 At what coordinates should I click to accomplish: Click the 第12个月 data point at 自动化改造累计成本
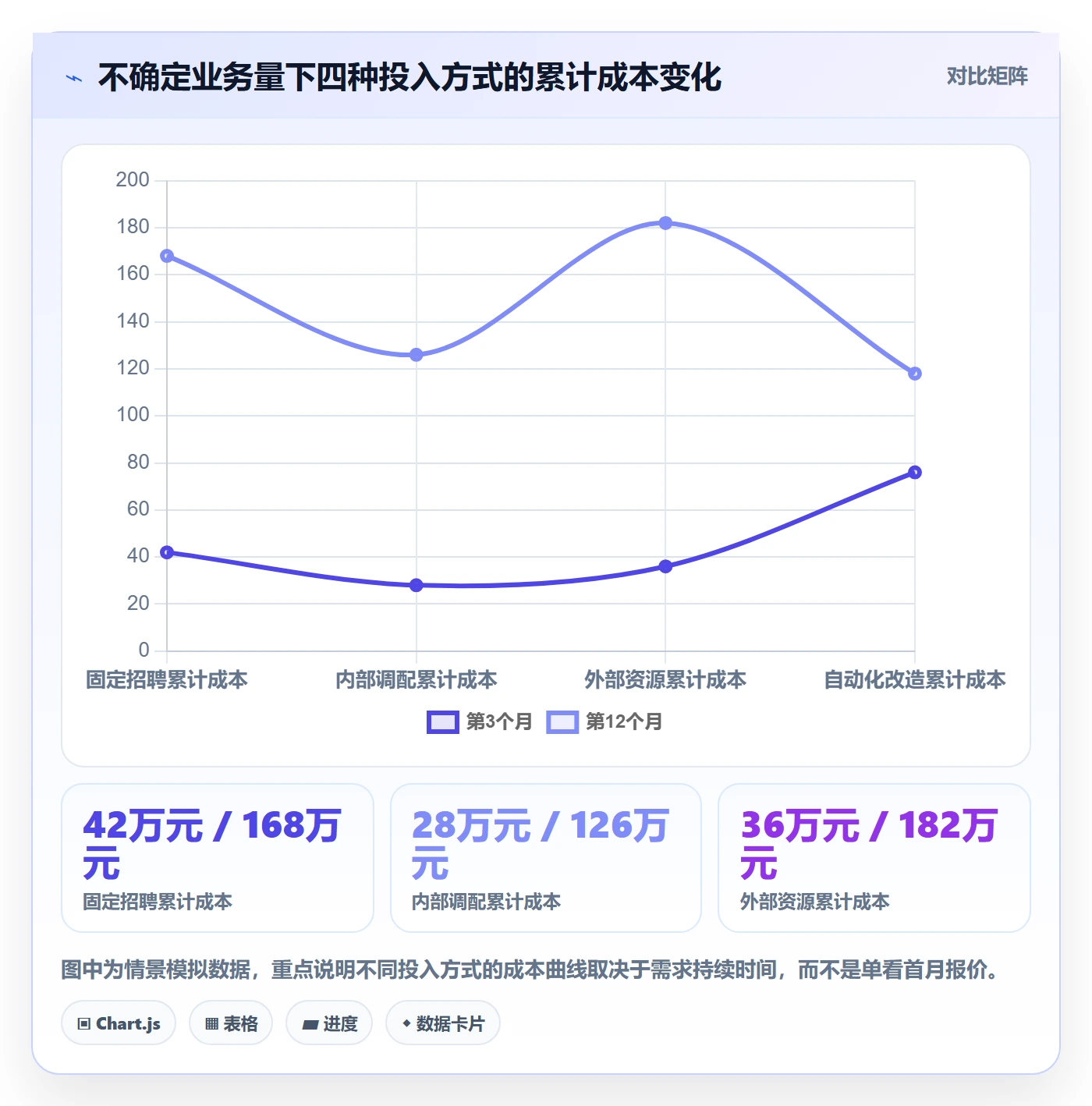tap(915, 374)
